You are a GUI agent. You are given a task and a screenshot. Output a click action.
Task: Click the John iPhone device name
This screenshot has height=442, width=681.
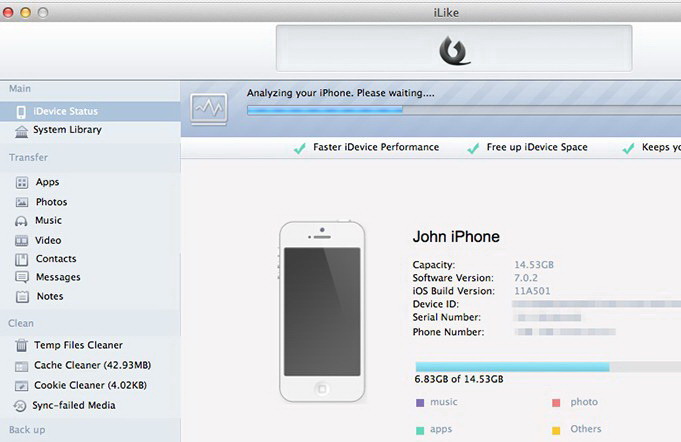pyautogui.click(x=456, y=237)
